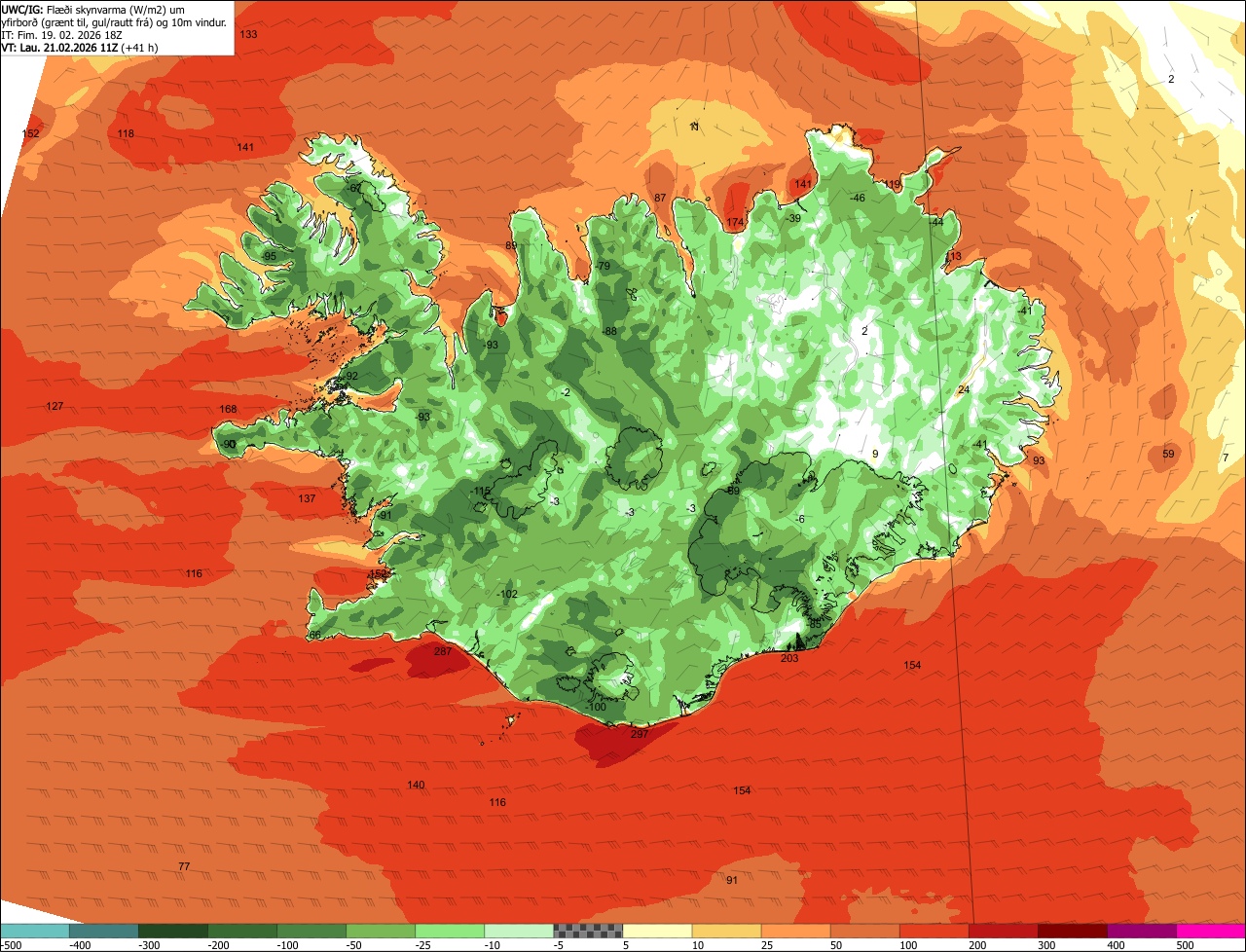The image size is (1246, 952).
Task: Click the map value 127
Action: pyautogui.click(x=55, y=406)
